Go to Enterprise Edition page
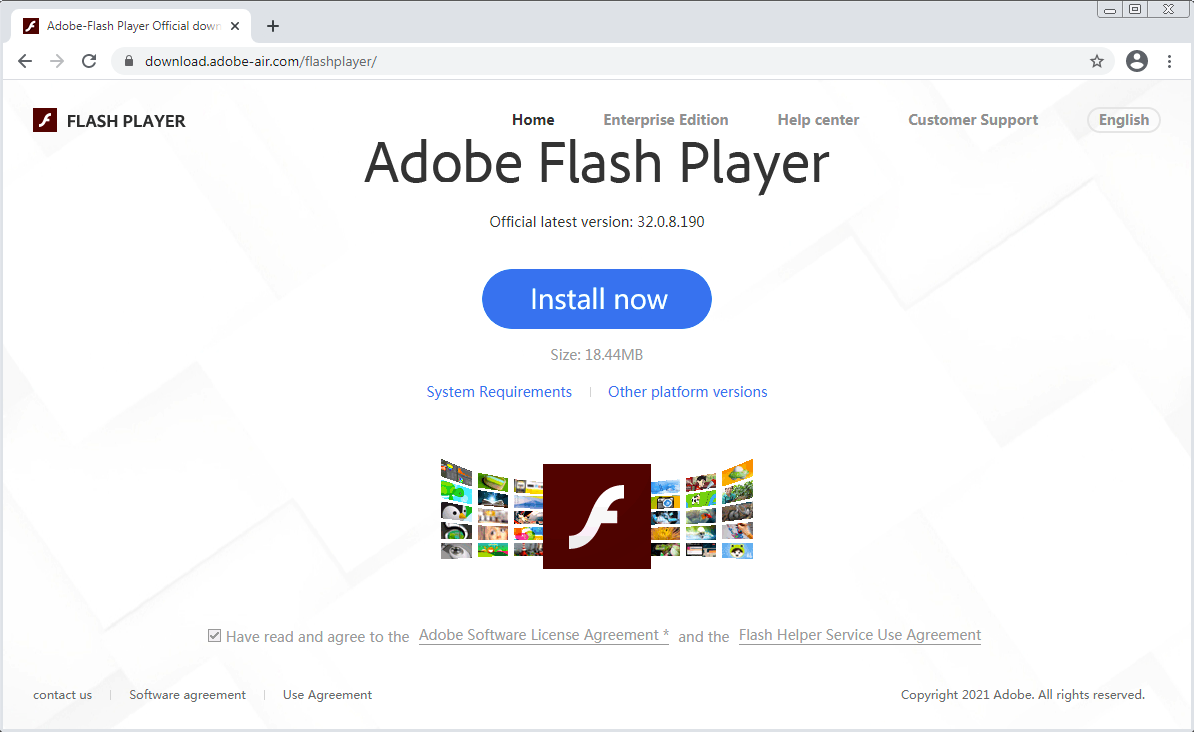Image resolution: width=1194 pixels, height=732 pixels. coord(665,120)
